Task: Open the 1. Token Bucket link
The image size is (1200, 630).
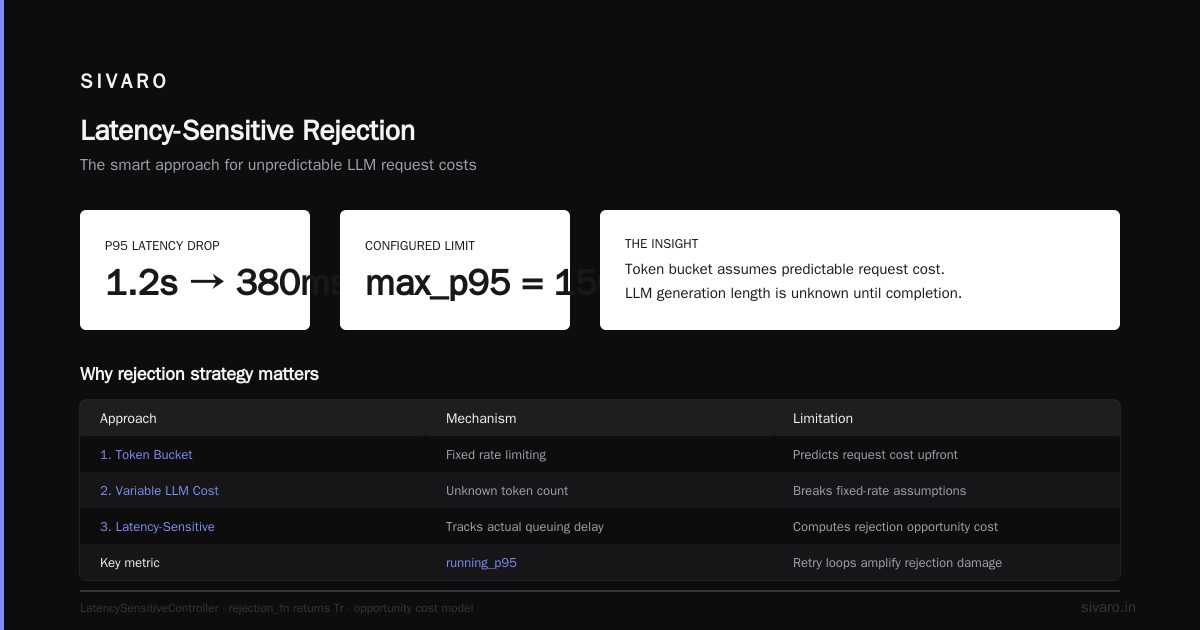Action: [x=146, y=454]
